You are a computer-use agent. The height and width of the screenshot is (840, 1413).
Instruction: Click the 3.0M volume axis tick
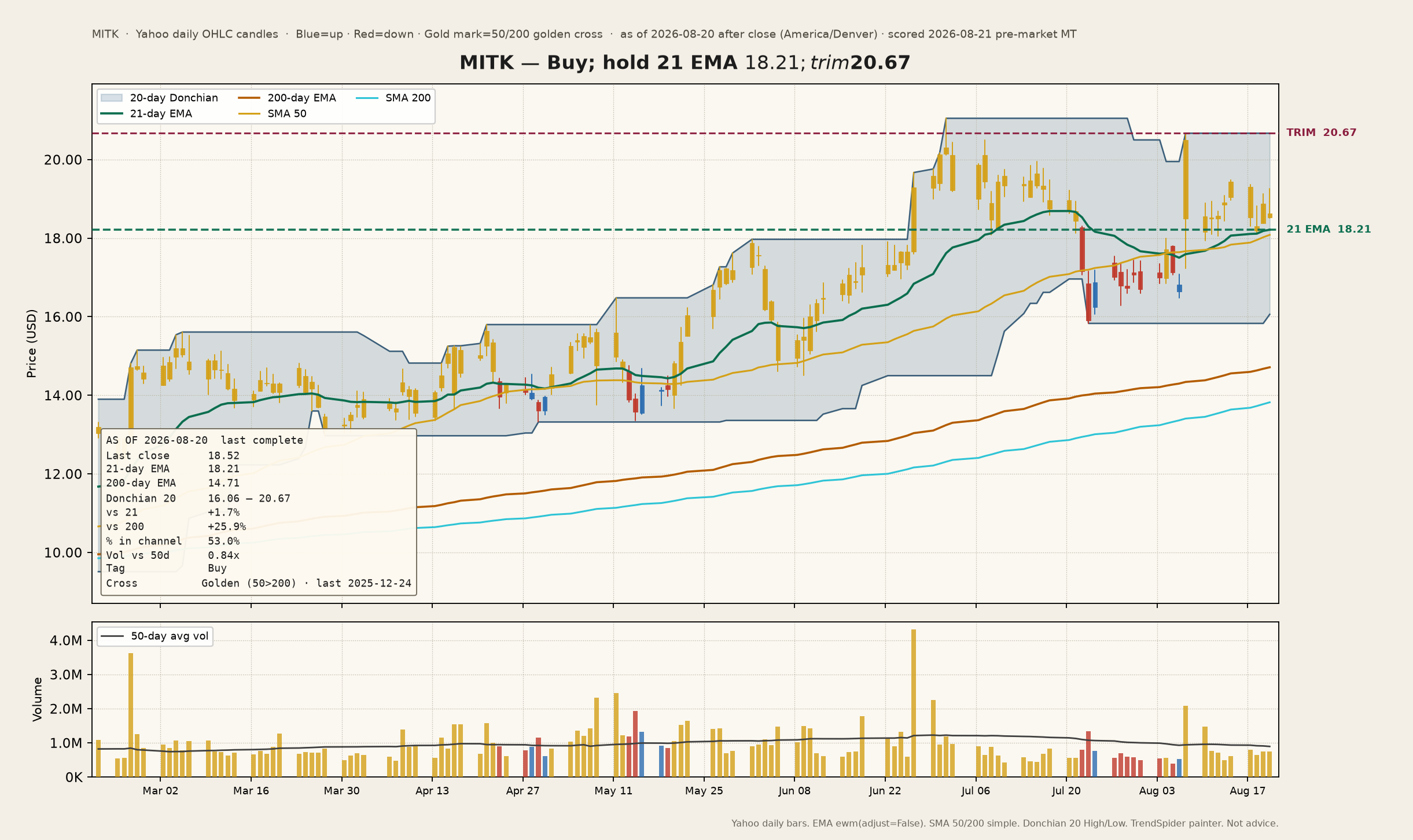point(66,675)
